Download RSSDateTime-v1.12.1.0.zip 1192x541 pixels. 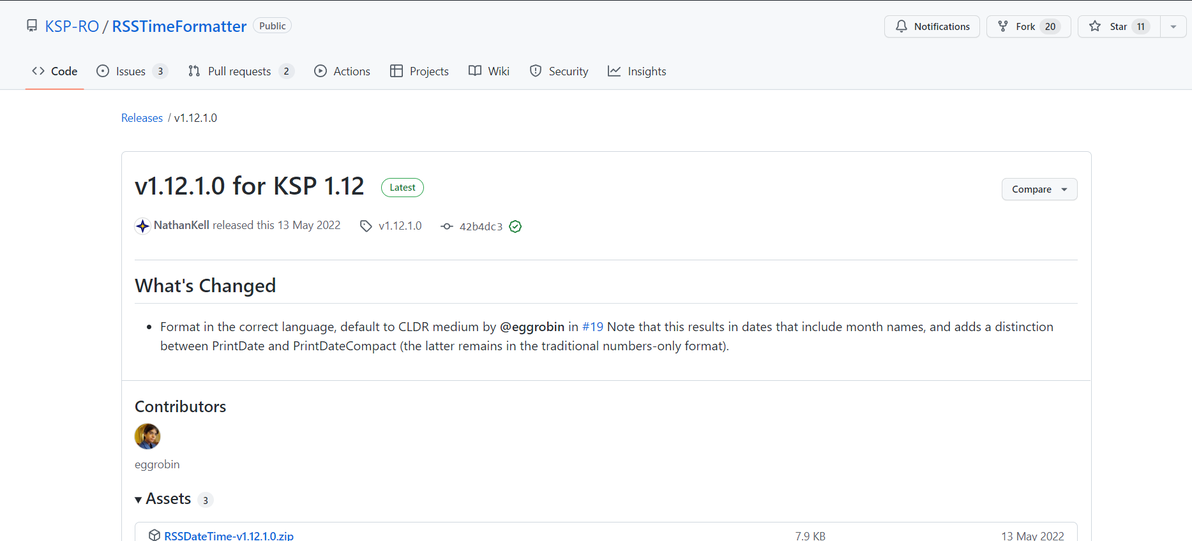229,536
